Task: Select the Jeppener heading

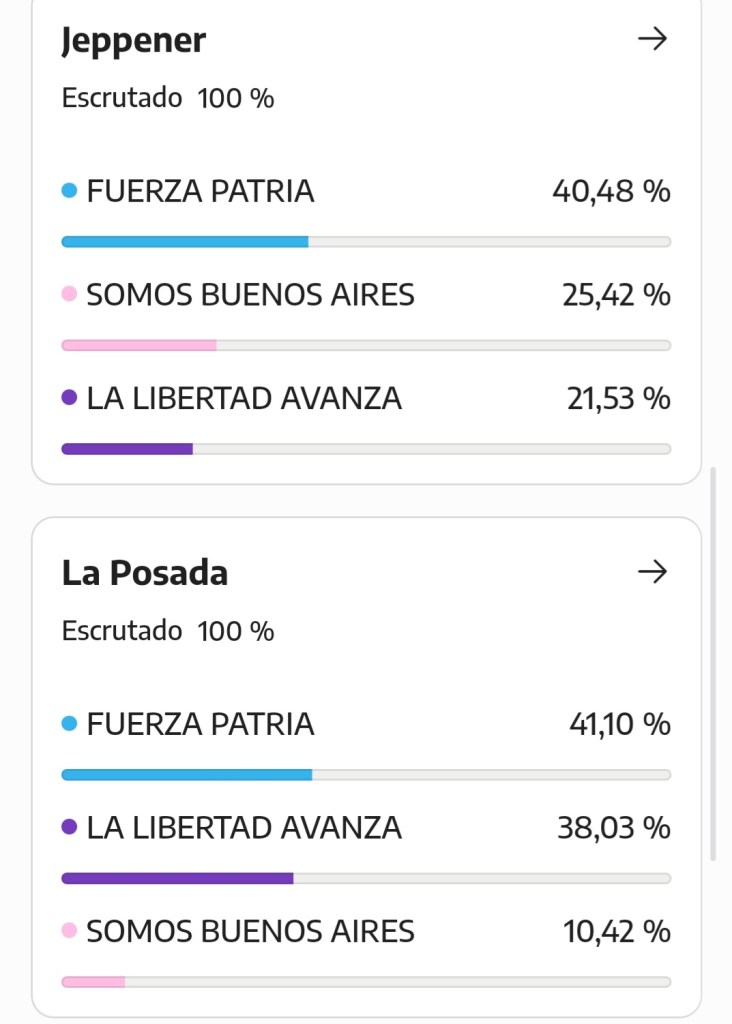Action: click(x=134, y=41)
